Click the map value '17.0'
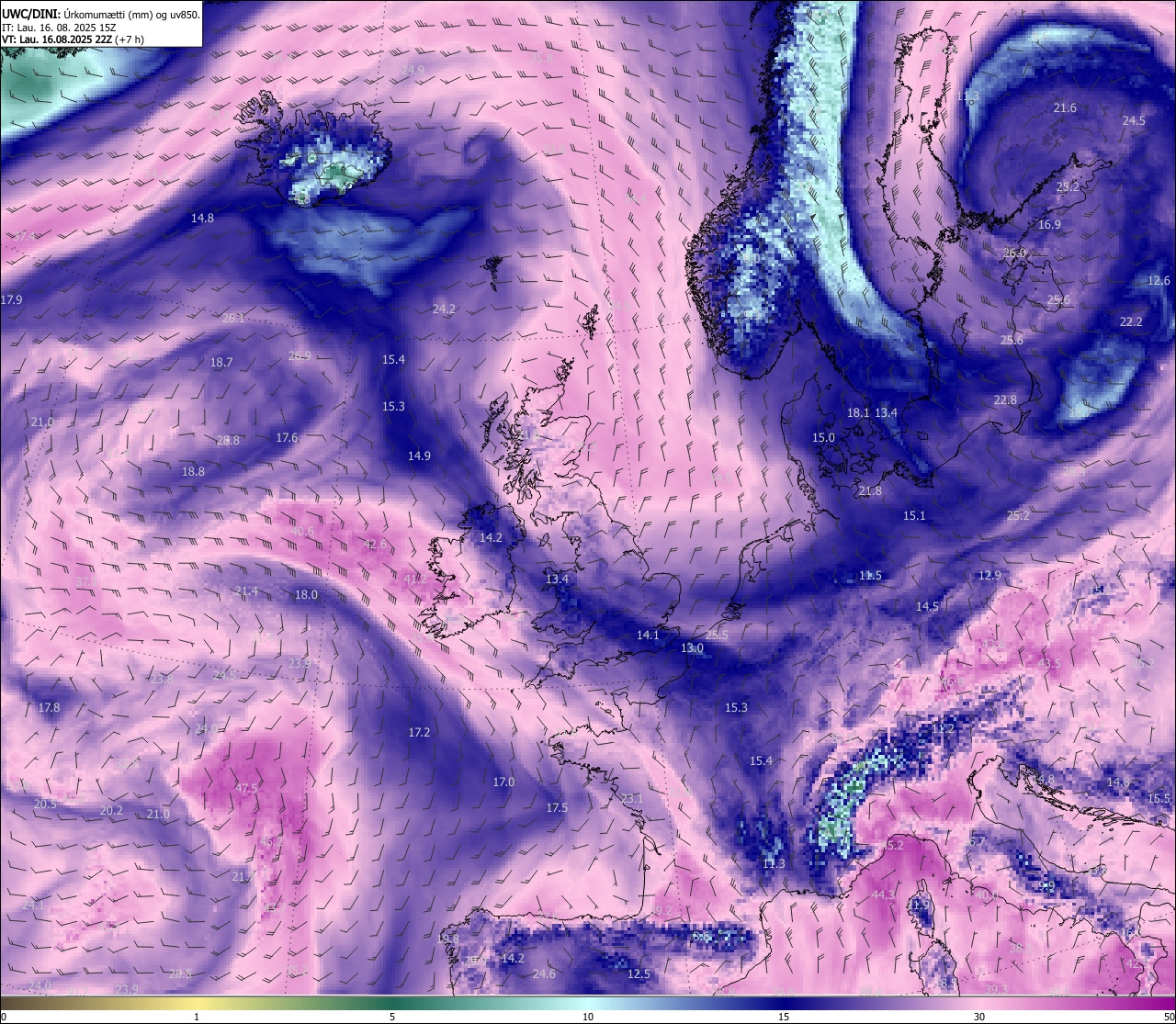The image size is (1176, 1024). pyautogui.click(x=503, y=782)
